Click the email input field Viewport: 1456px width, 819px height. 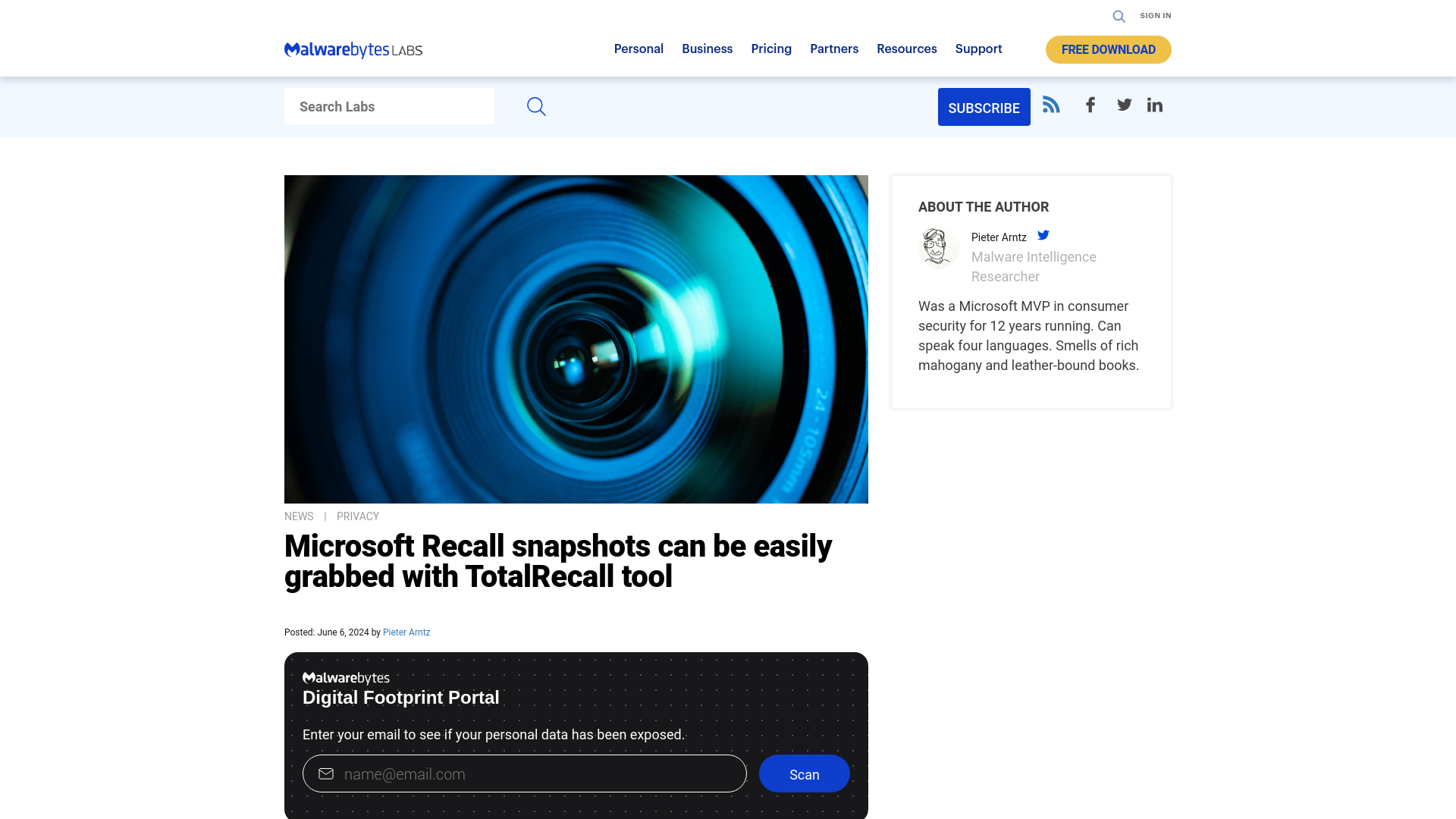point(524,773)
